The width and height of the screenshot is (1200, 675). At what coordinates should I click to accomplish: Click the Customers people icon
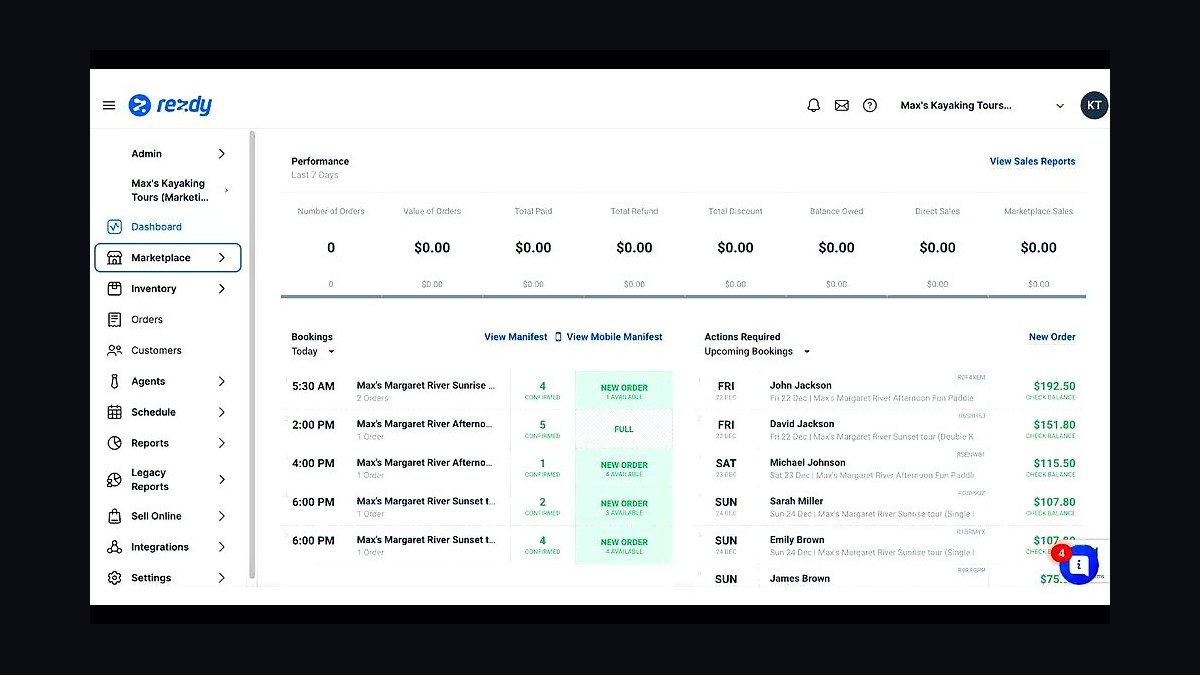click(x=114, y=351)
